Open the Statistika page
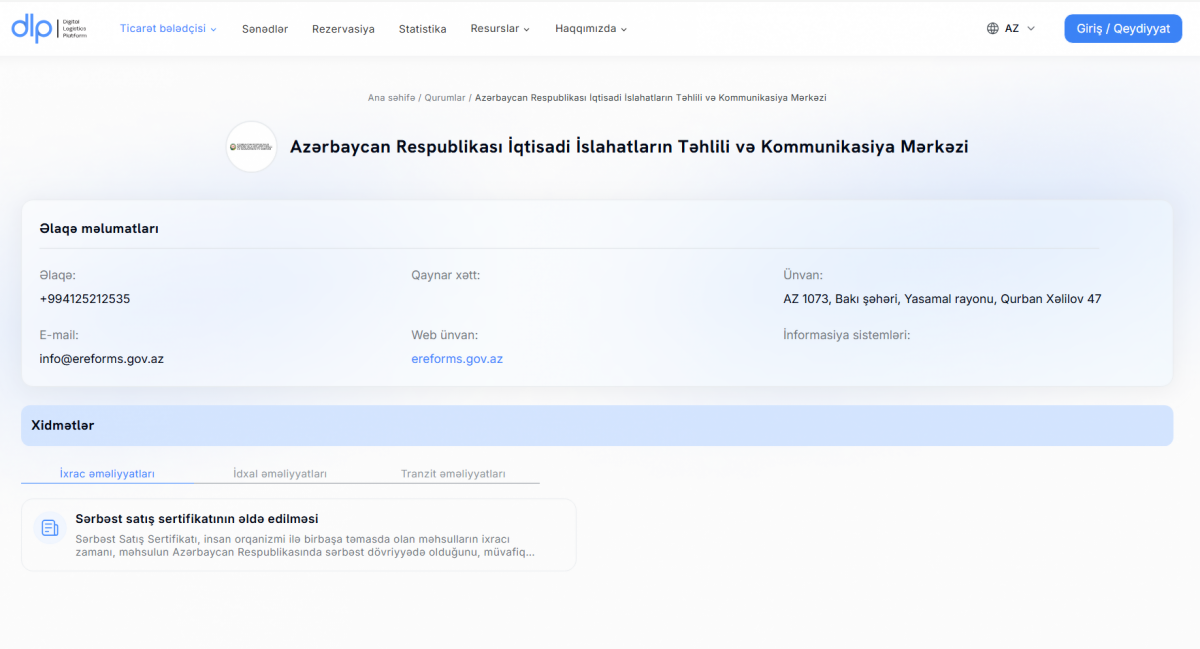The height and width of the screenshot is (649, 1200). click(x=422, y=29)
